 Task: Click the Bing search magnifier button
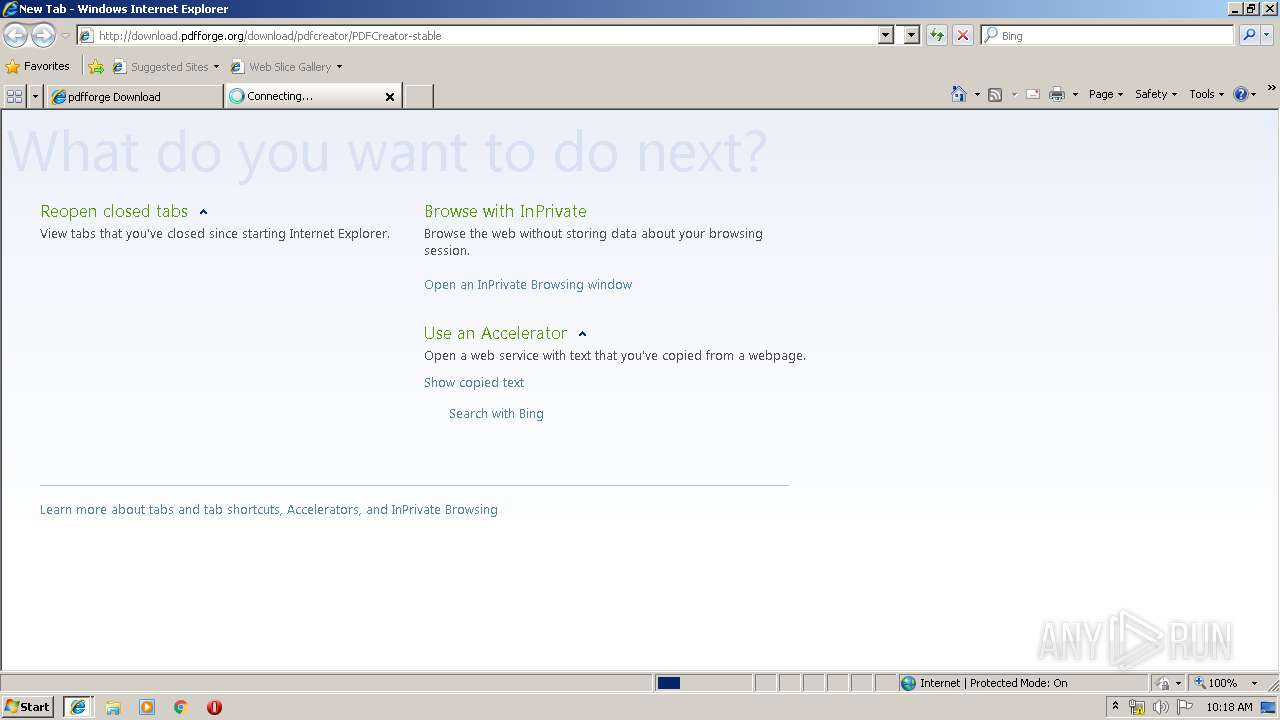(x=1249, y=35)
